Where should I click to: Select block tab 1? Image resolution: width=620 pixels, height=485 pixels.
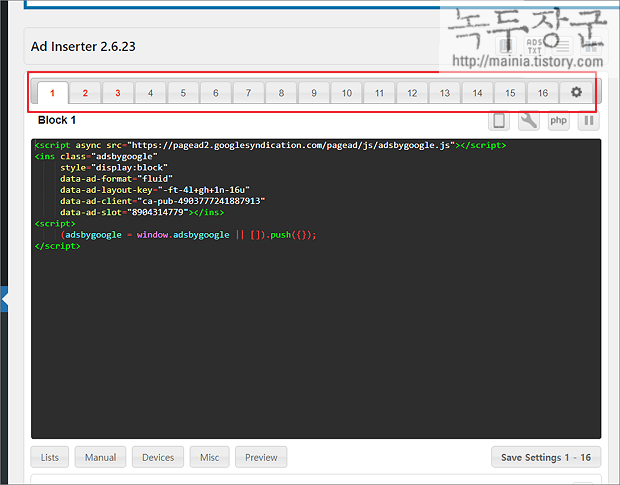(x=53, y=93)
